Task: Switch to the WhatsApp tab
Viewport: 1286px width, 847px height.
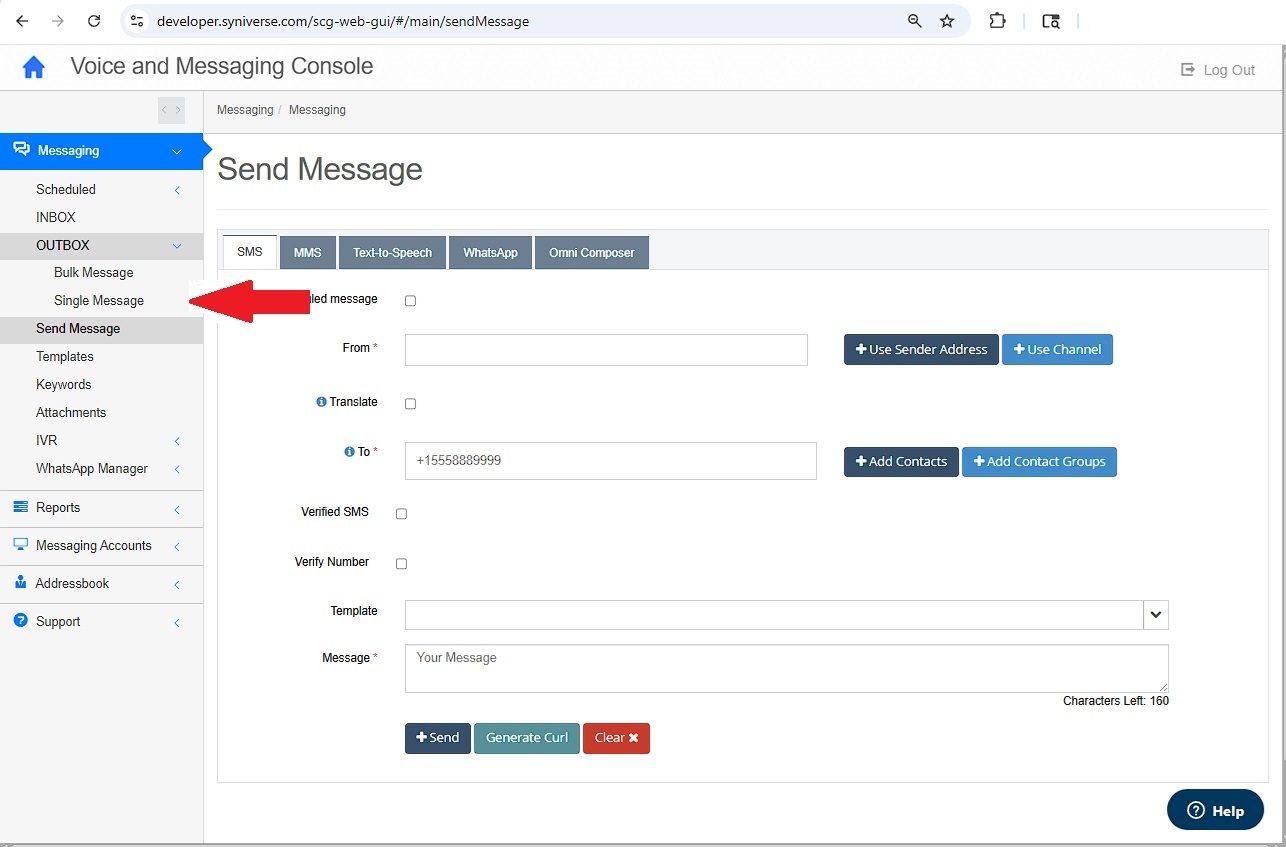Action: coord(490,253)
